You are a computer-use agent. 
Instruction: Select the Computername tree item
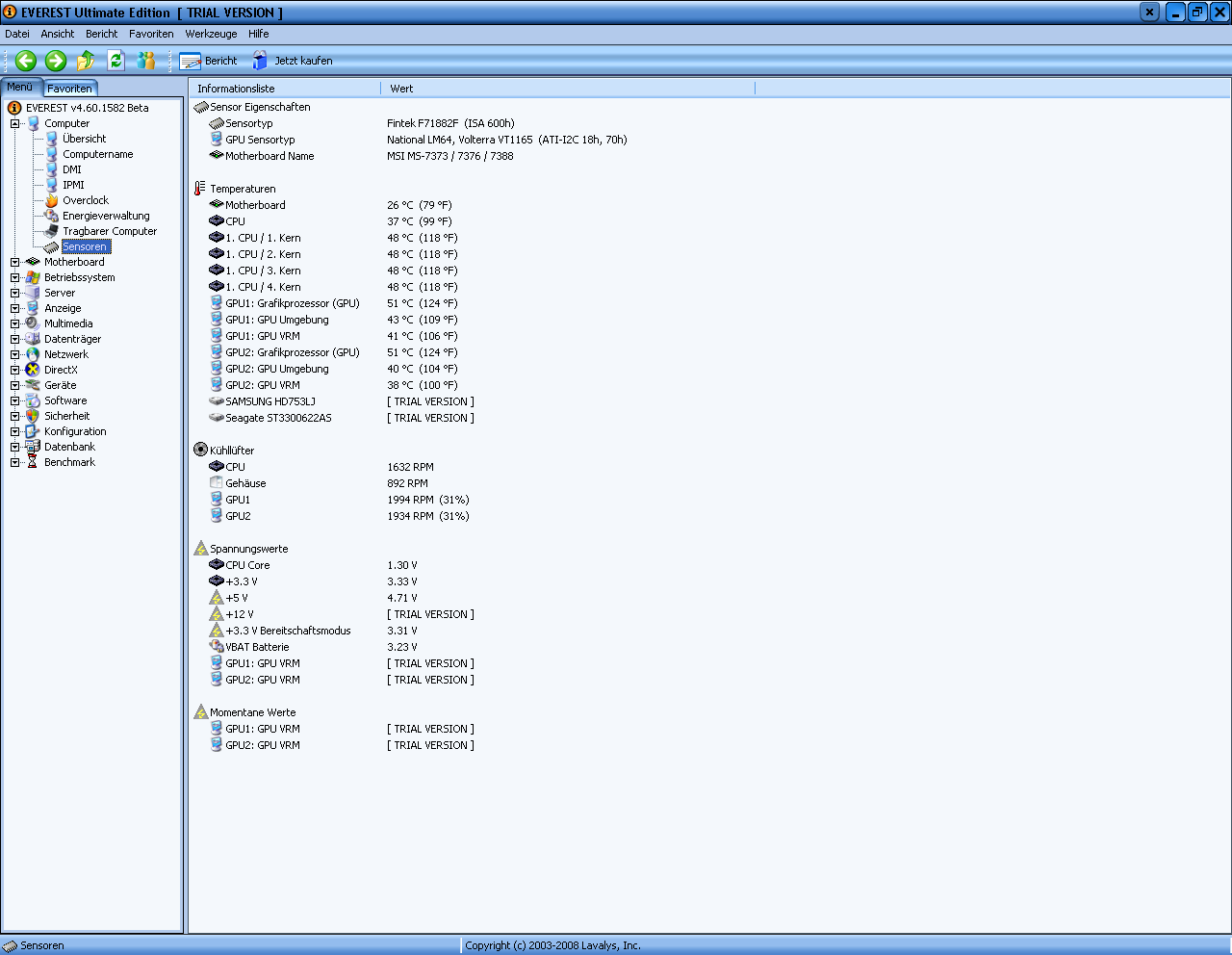(x=98, y=154)
